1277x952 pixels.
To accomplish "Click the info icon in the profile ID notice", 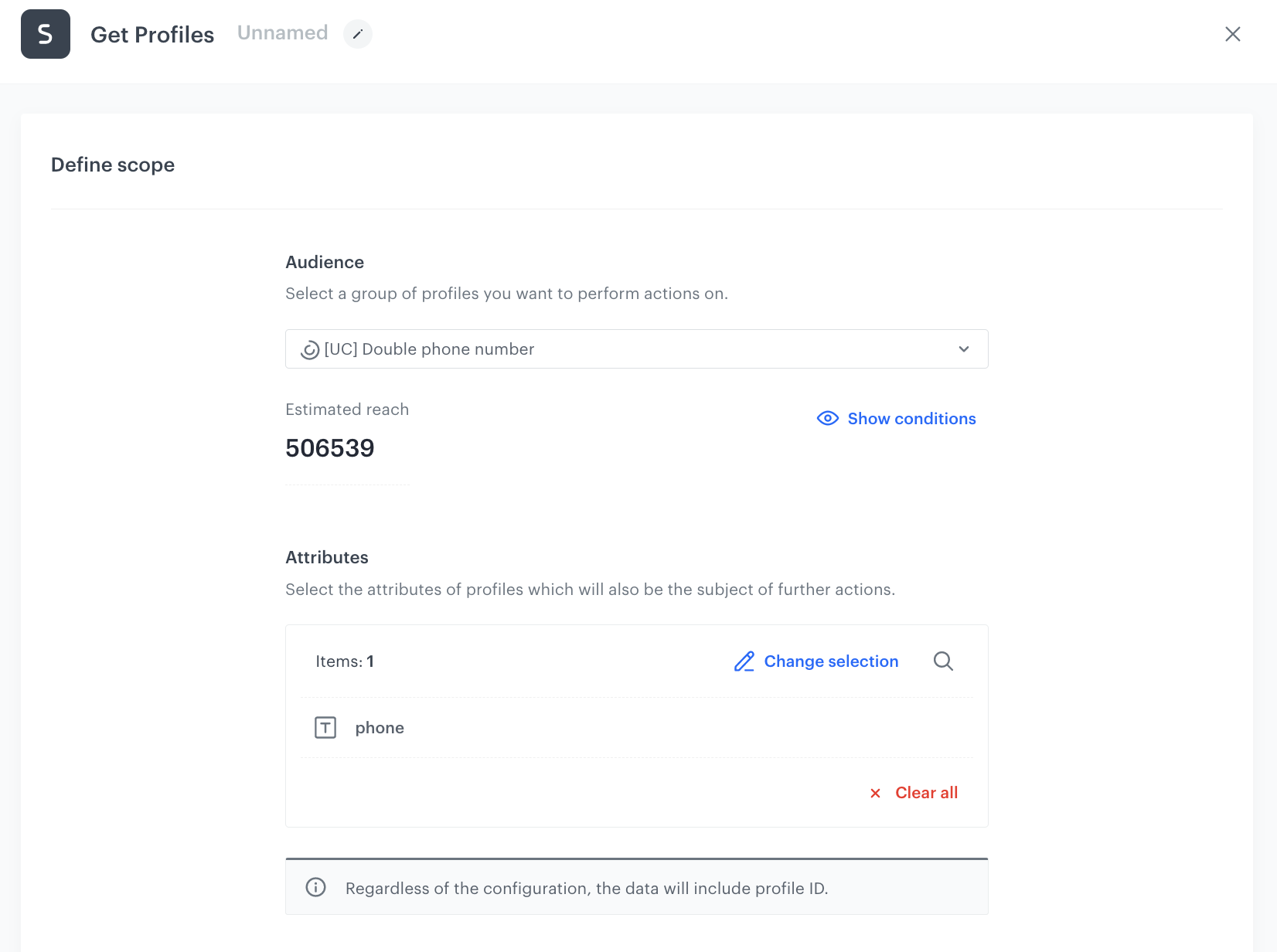I will point(315,888).
